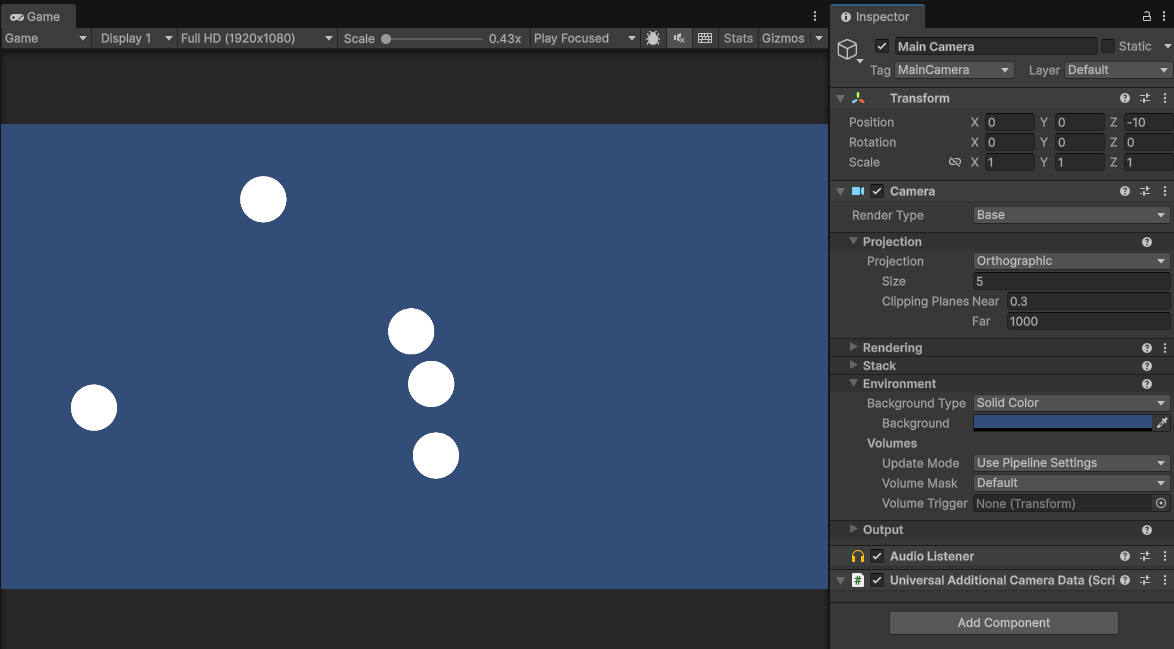Open help for the Output section
1174x649 pixels.
[1146, 529]
